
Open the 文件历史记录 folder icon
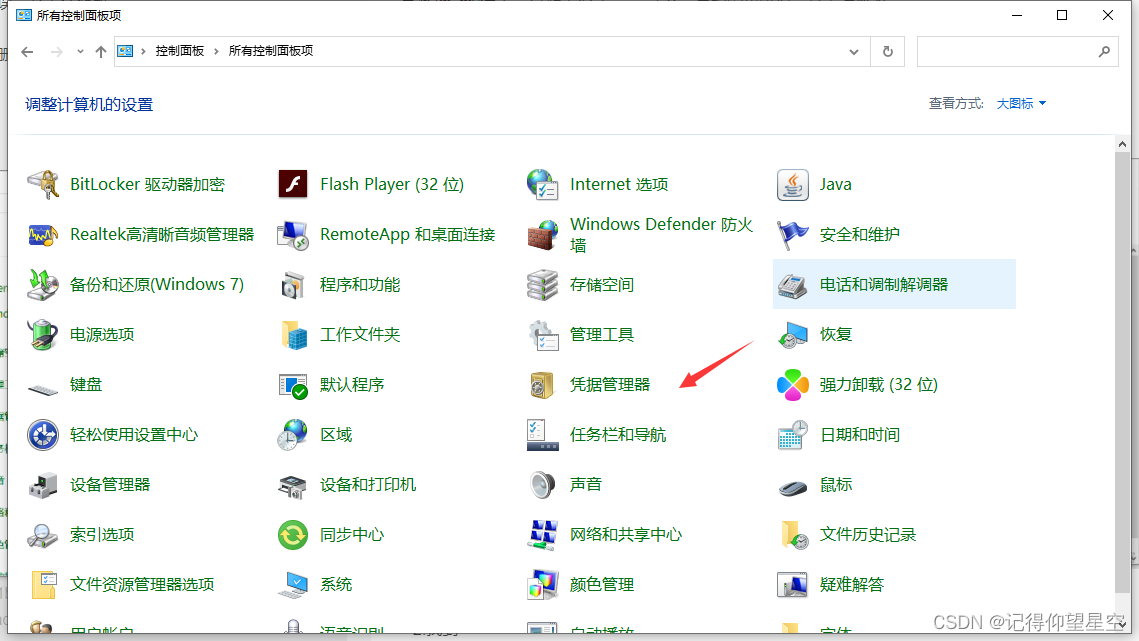tap(794, 535)
